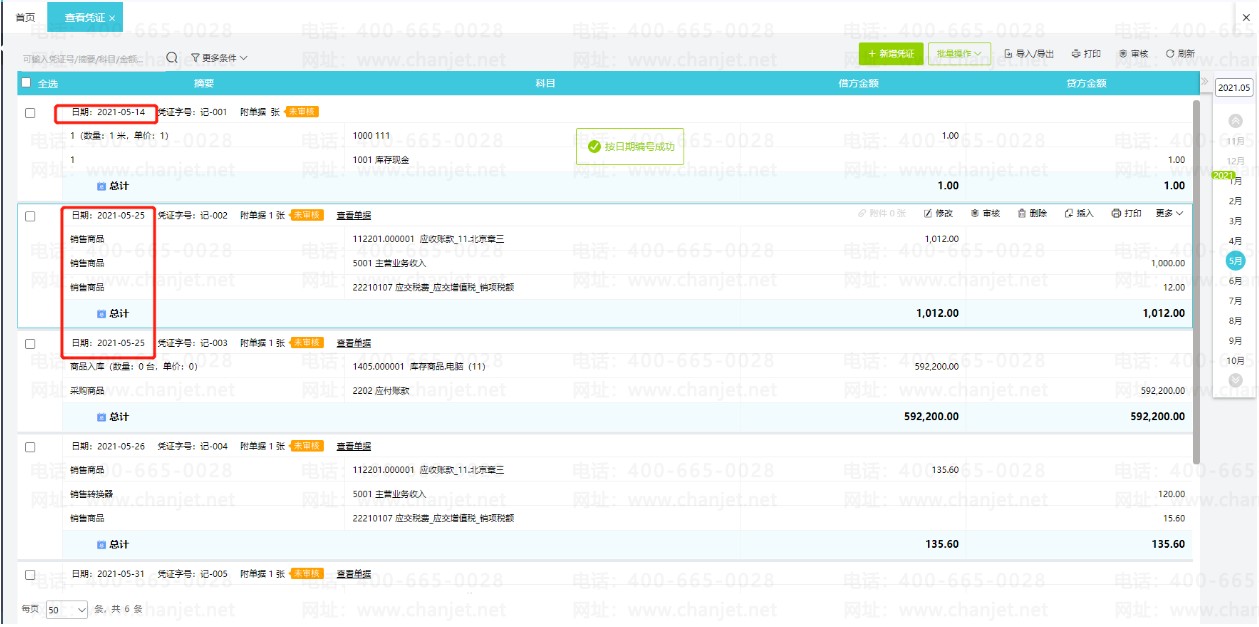Click the filter funnel icon beside 更多条件
The height and width of the screenshot is (627, 1259).
(195, 58)
